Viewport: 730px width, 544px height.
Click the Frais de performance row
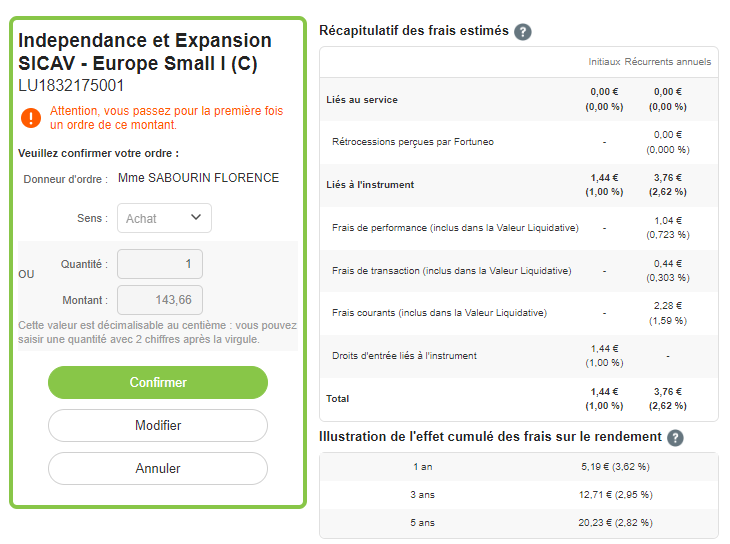click(519, 228)
